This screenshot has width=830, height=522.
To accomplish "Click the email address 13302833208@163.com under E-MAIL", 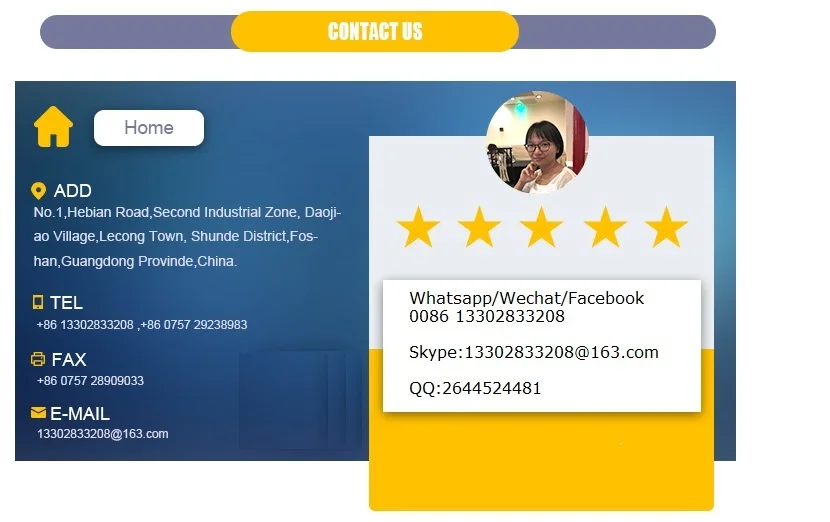I will tap(103, 434).
